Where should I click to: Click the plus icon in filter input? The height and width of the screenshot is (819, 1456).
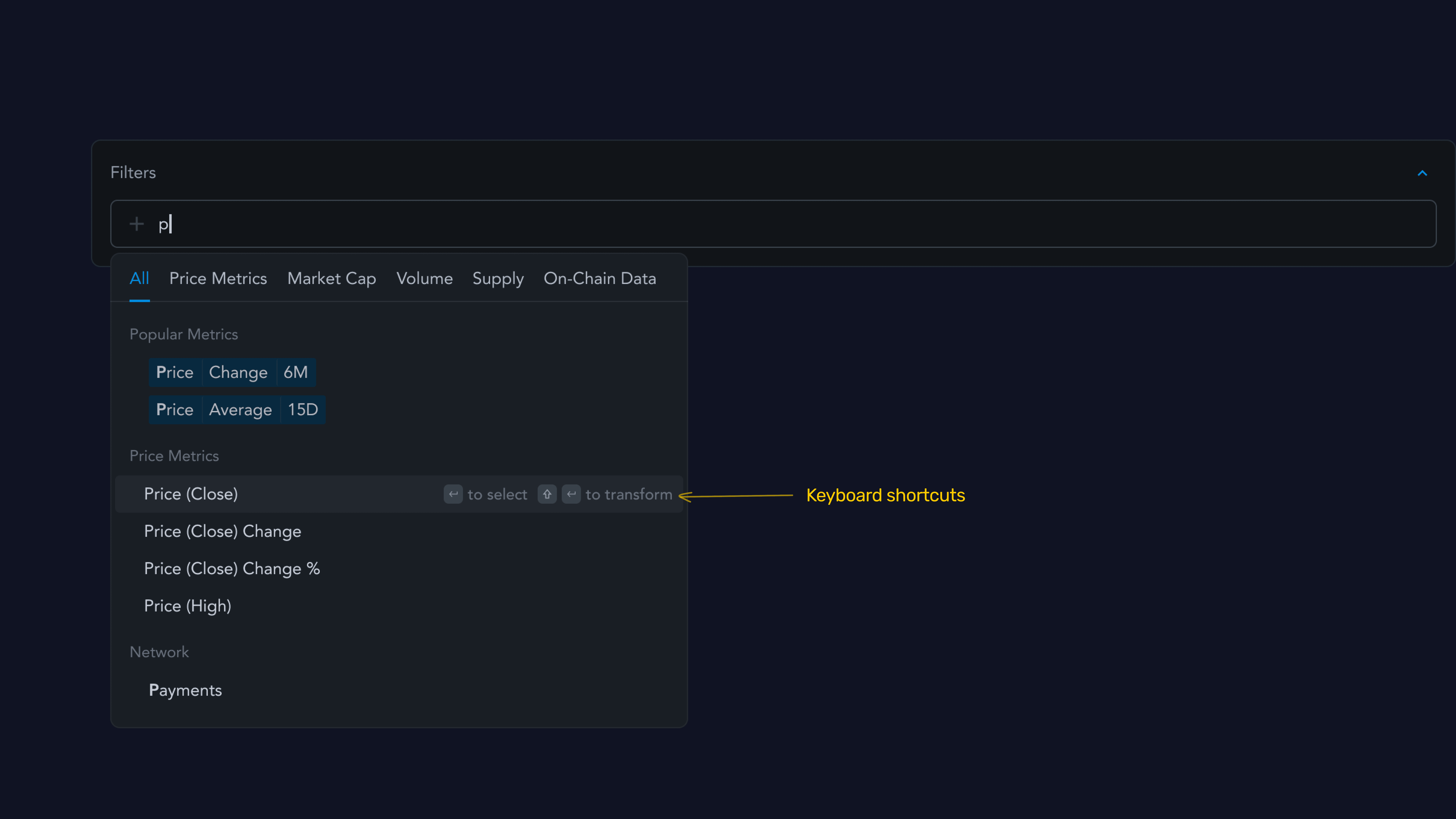[x=136, y=224]
